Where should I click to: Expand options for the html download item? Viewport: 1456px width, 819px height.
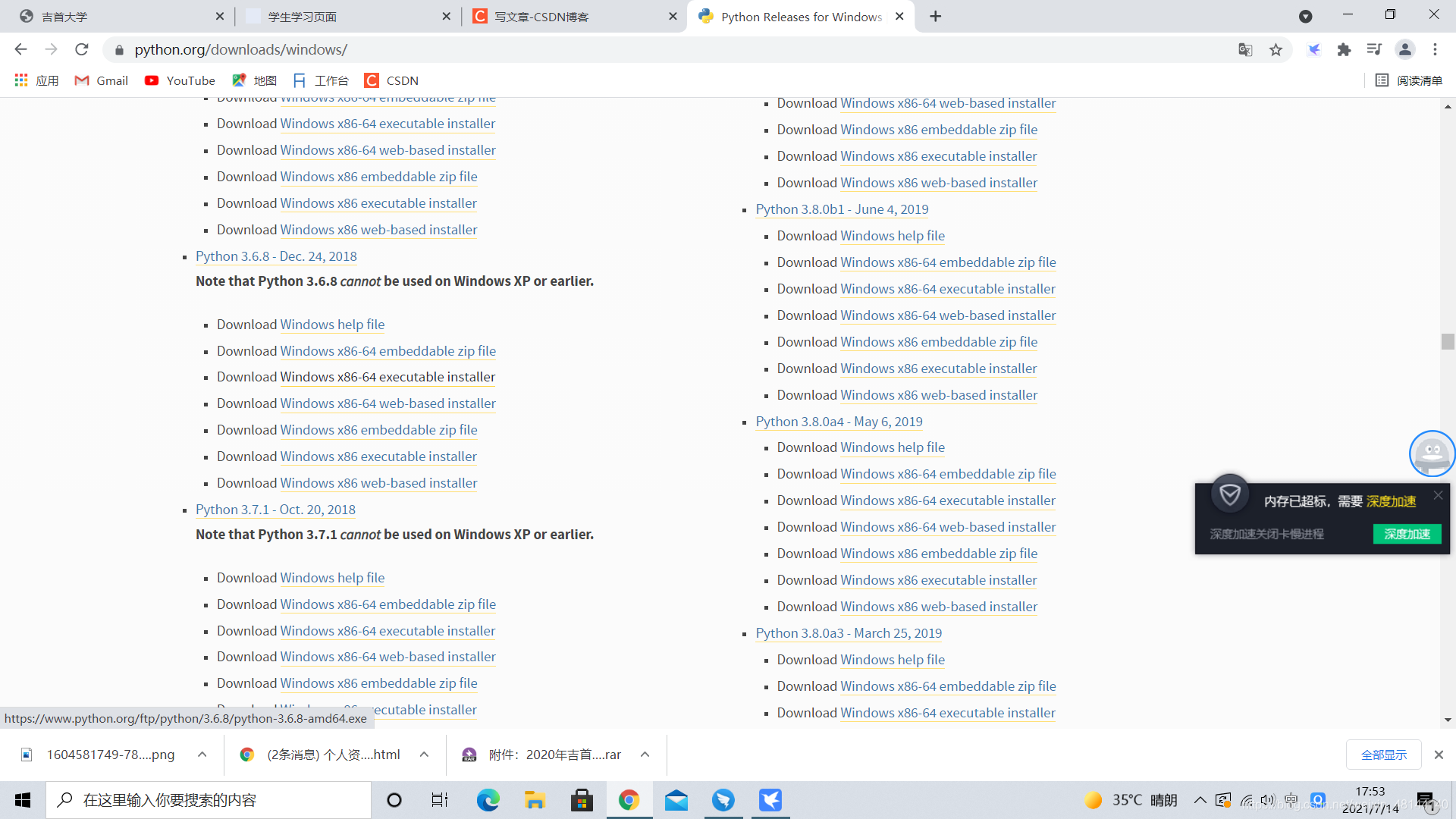[x=424, y=755]
